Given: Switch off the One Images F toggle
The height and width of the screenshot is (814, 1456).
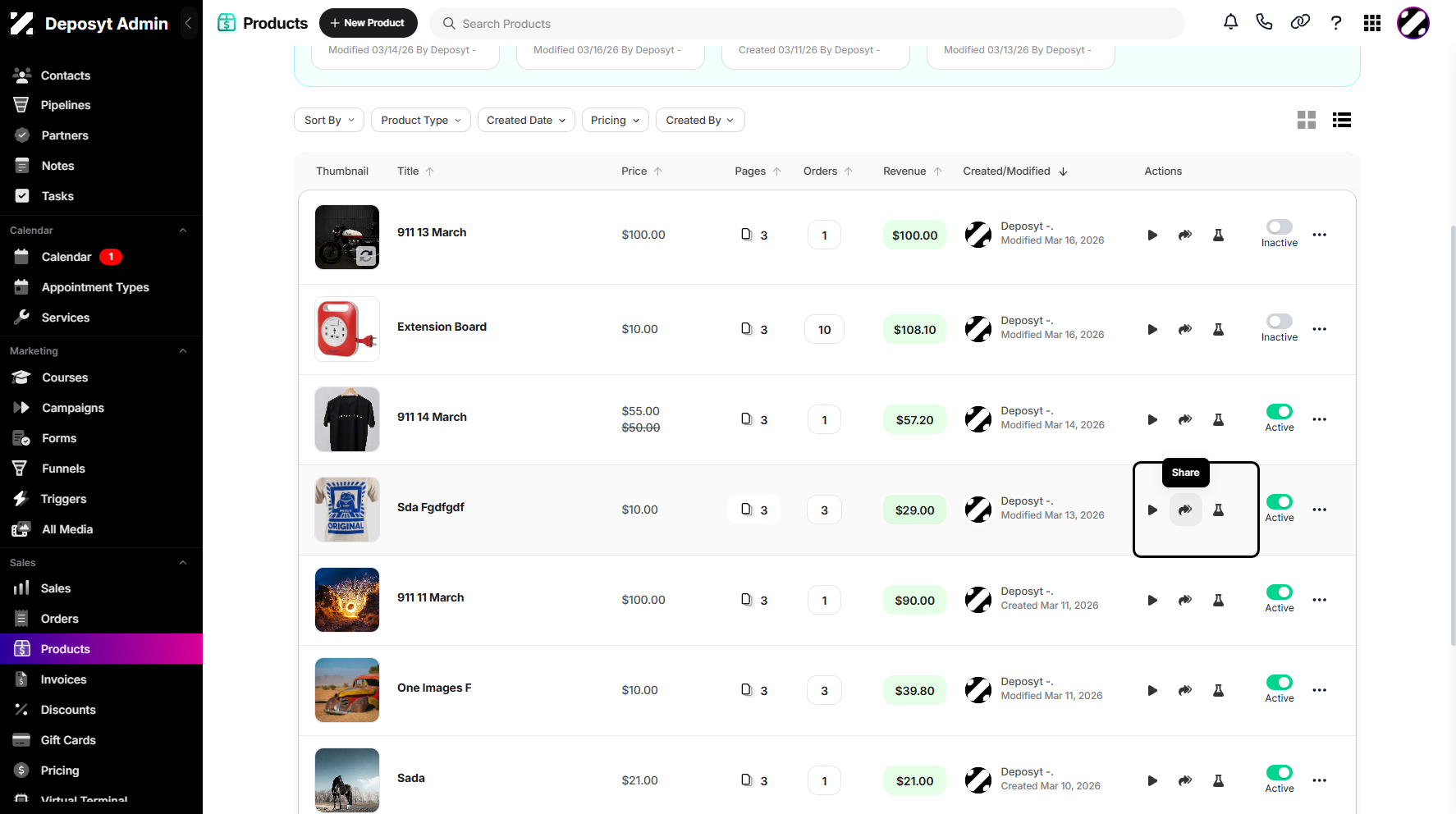Looking at the screenshot, I should (x=1280, y=682).
